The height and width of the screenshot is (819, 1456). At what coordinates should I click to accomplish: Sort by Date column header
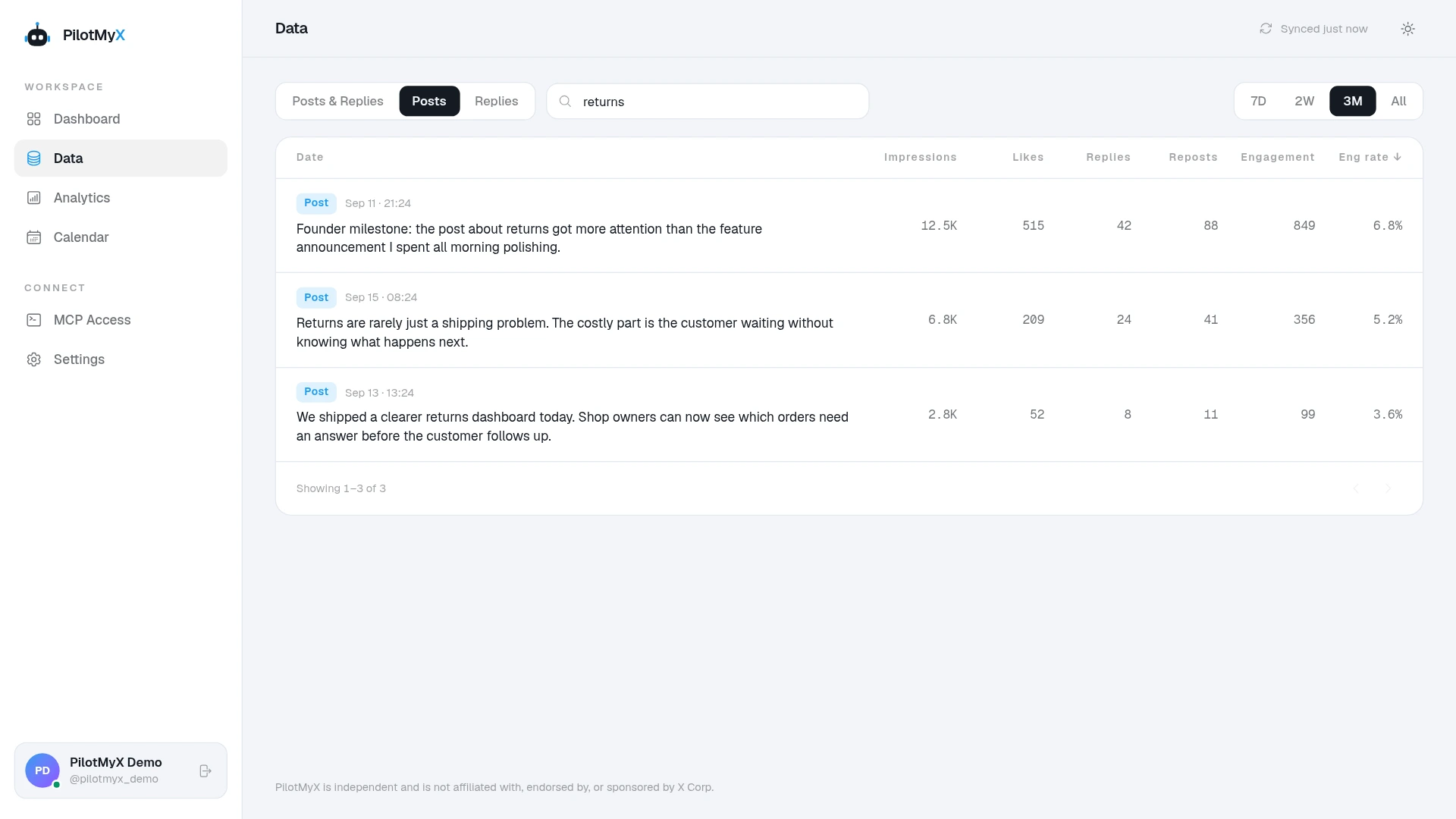[x=309, y=157]
